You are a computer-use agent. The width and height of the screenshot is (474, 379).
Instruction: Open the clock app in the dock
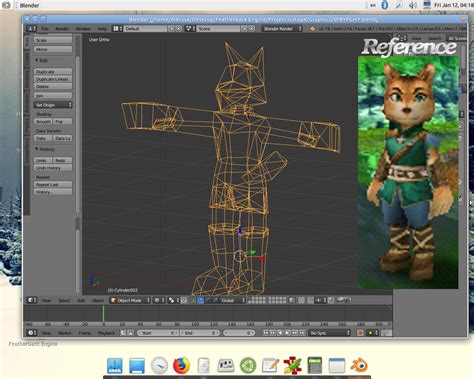tap(159, 365)
